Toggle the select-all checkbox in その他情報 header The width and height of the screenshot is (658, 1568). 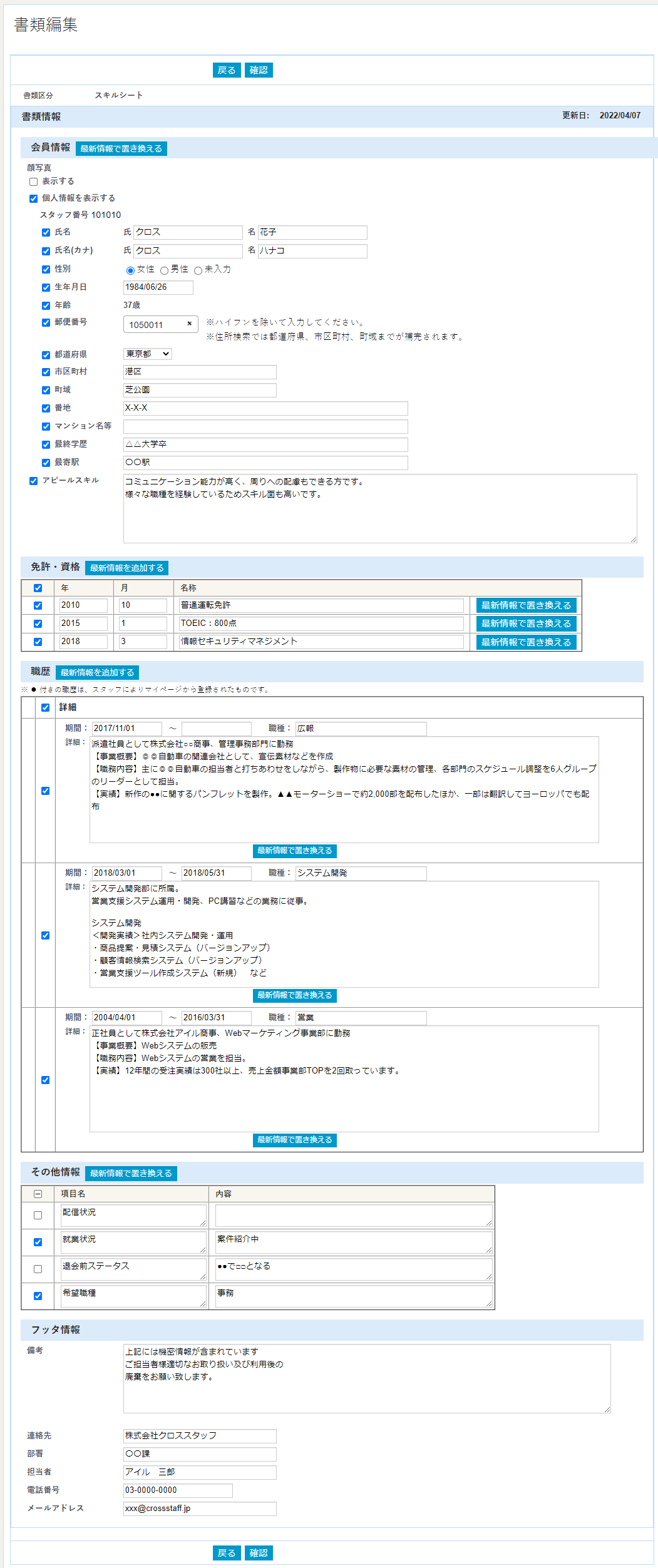[38, 1194]
